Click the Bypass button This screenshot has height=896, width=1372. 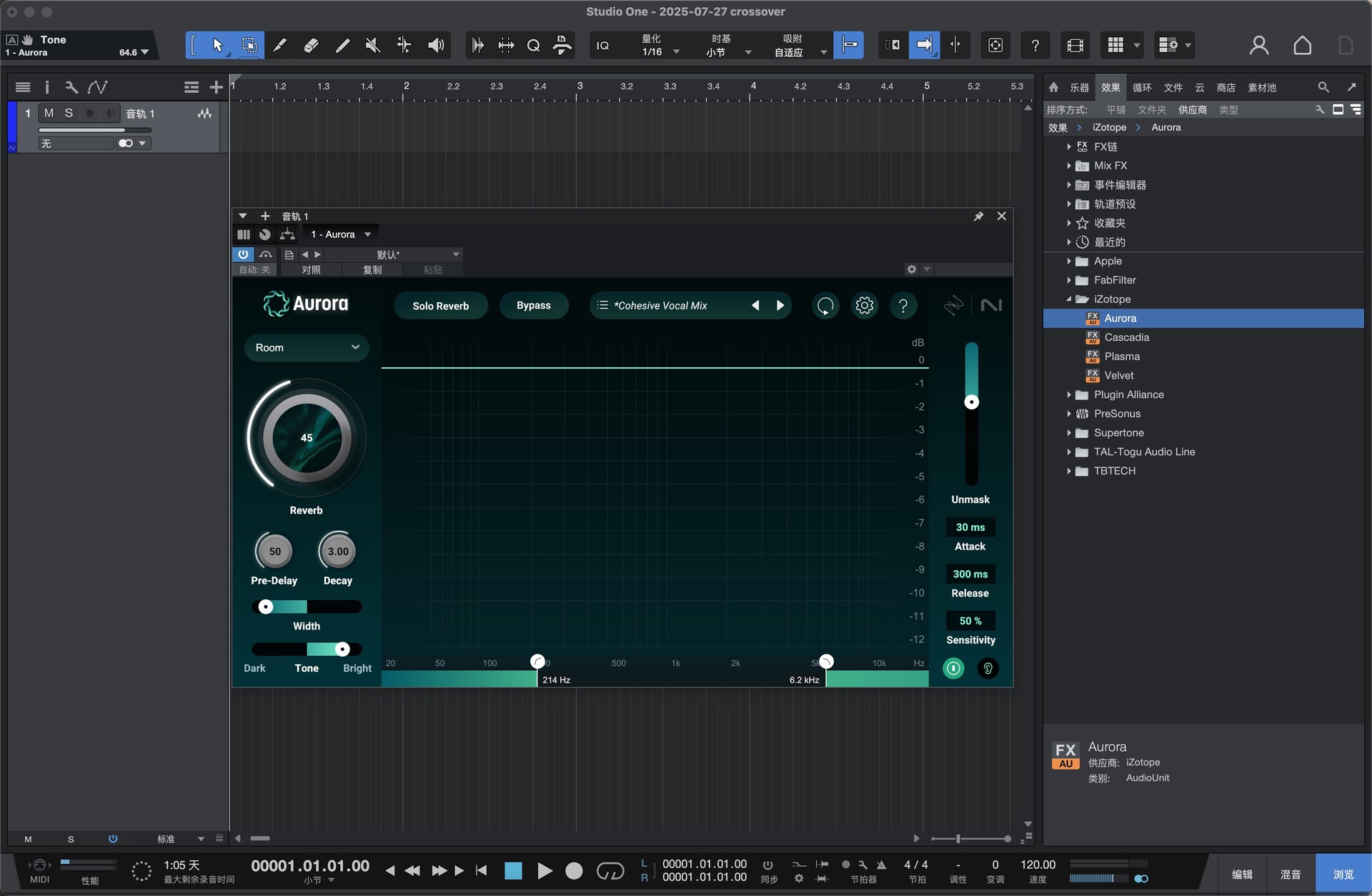(x=533, y=306)
